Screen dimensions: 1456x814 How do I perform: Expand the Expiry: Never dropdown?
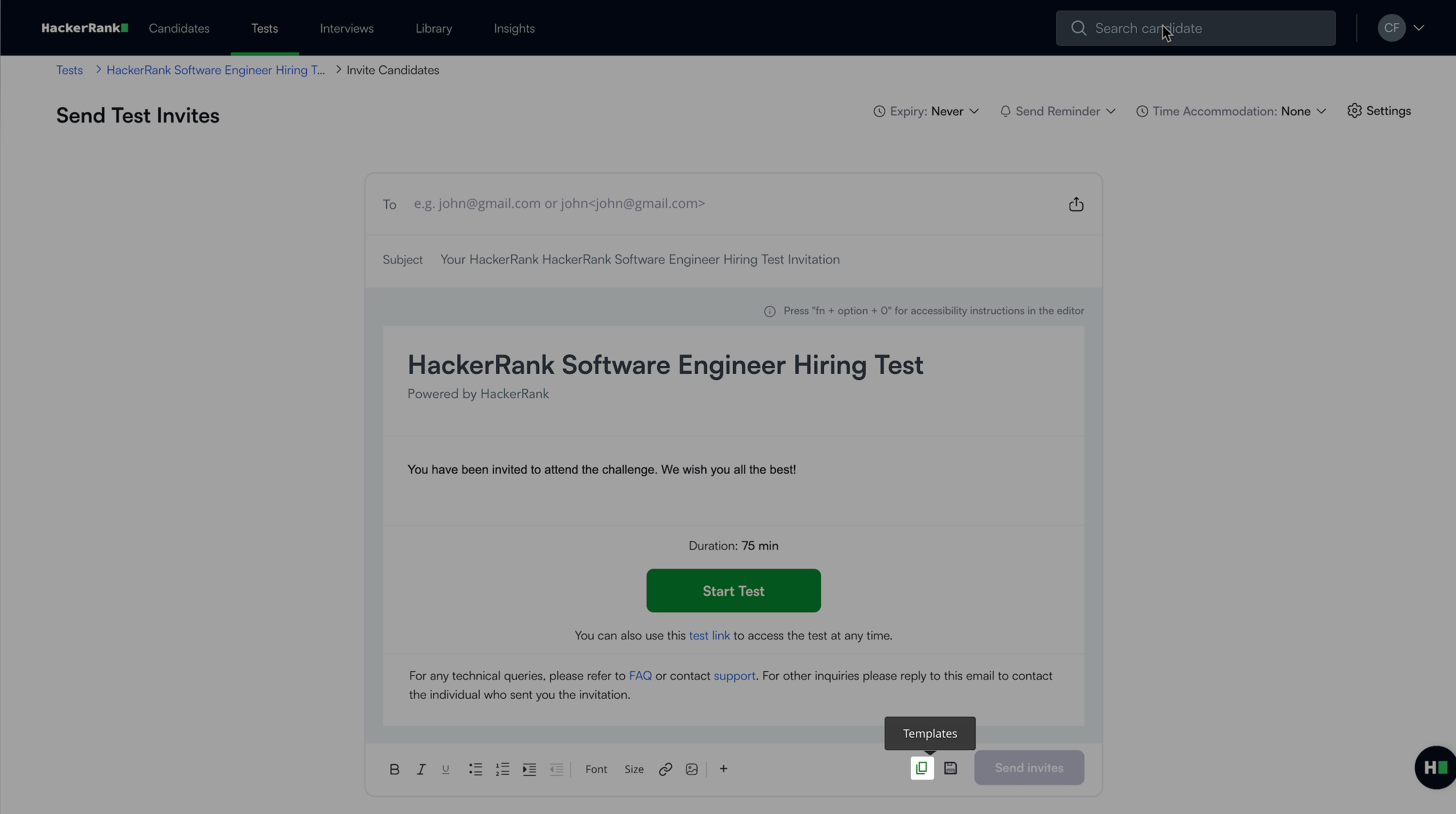tap(926, 111)
